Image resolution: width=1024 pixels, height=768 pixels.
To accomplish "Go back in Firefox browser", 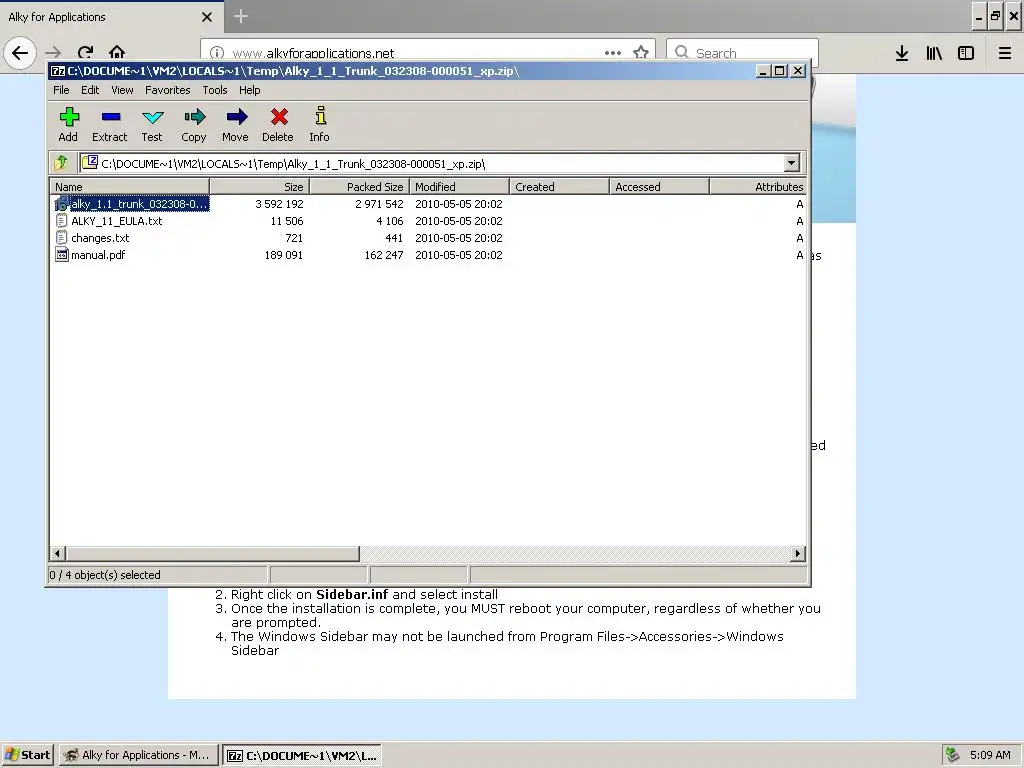I will (x=20, y=53).
